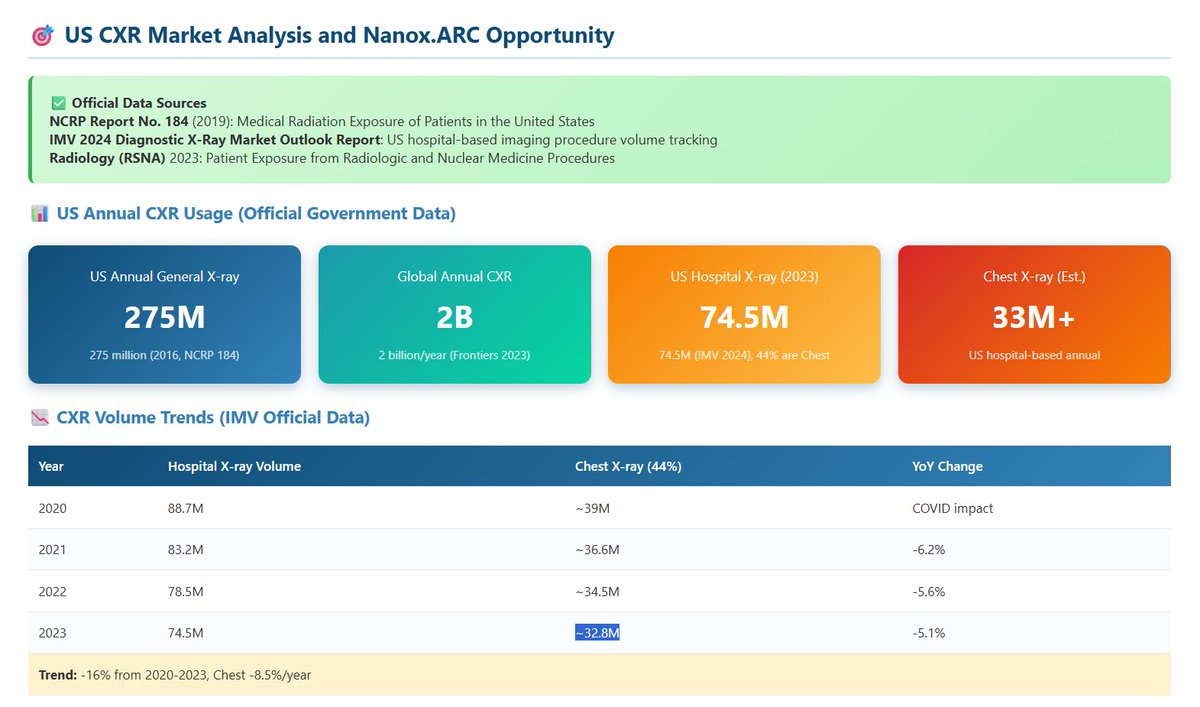Click the '~34.5M' chest X-ray cell
The height and width of the screenshot is (707, 1200).
[597, 592]
